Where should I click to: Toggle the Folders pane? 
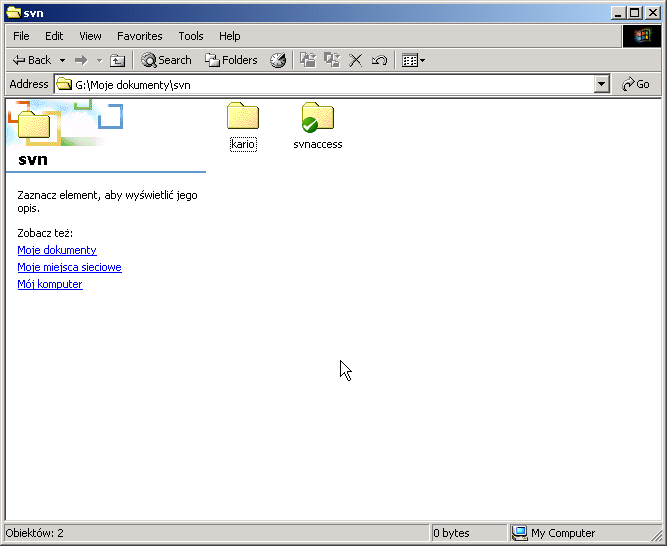click(231, 60)
